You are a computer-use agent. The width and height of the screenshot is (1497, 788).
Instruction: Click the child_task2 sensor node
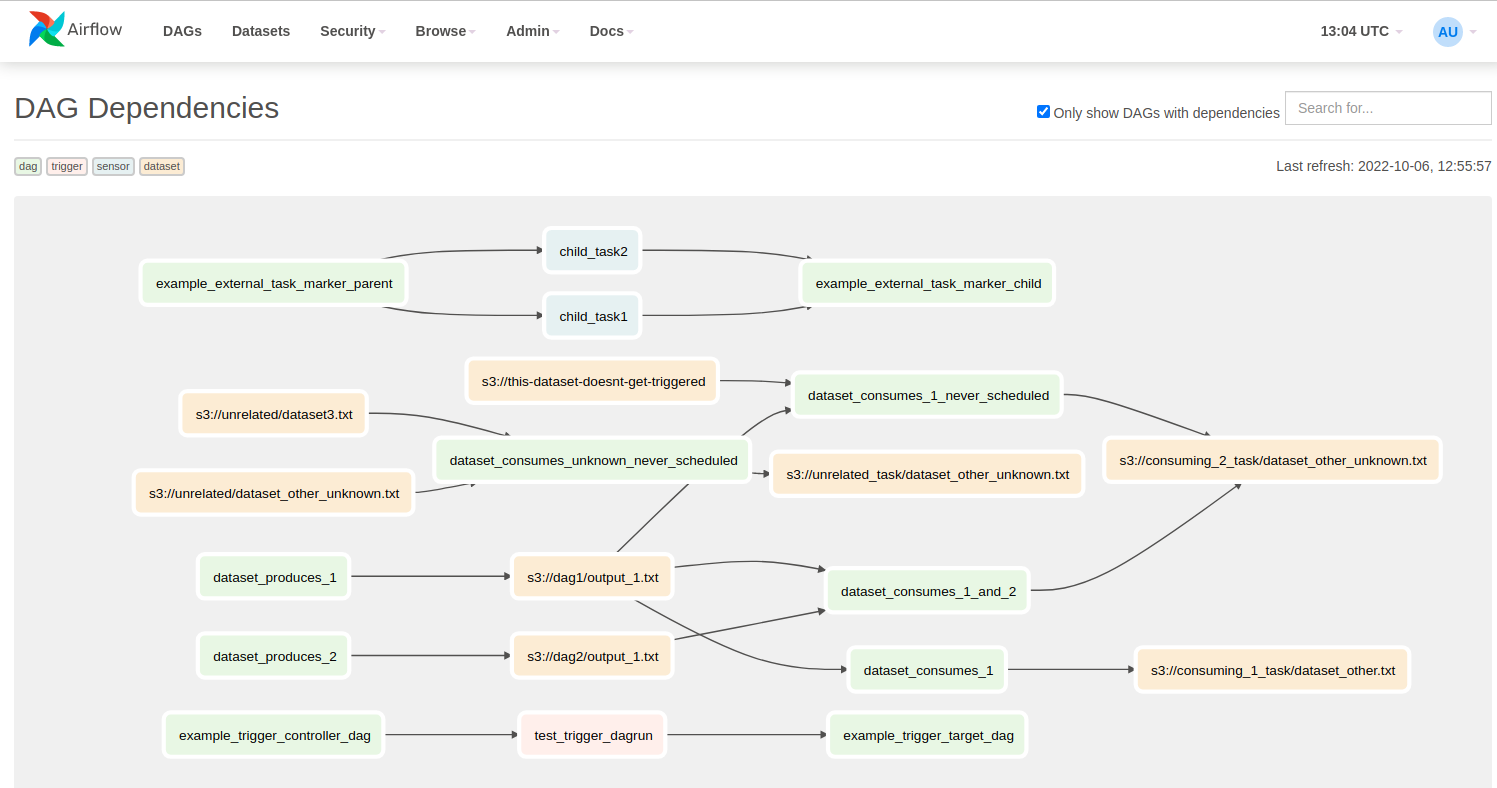tap(593, 251)
